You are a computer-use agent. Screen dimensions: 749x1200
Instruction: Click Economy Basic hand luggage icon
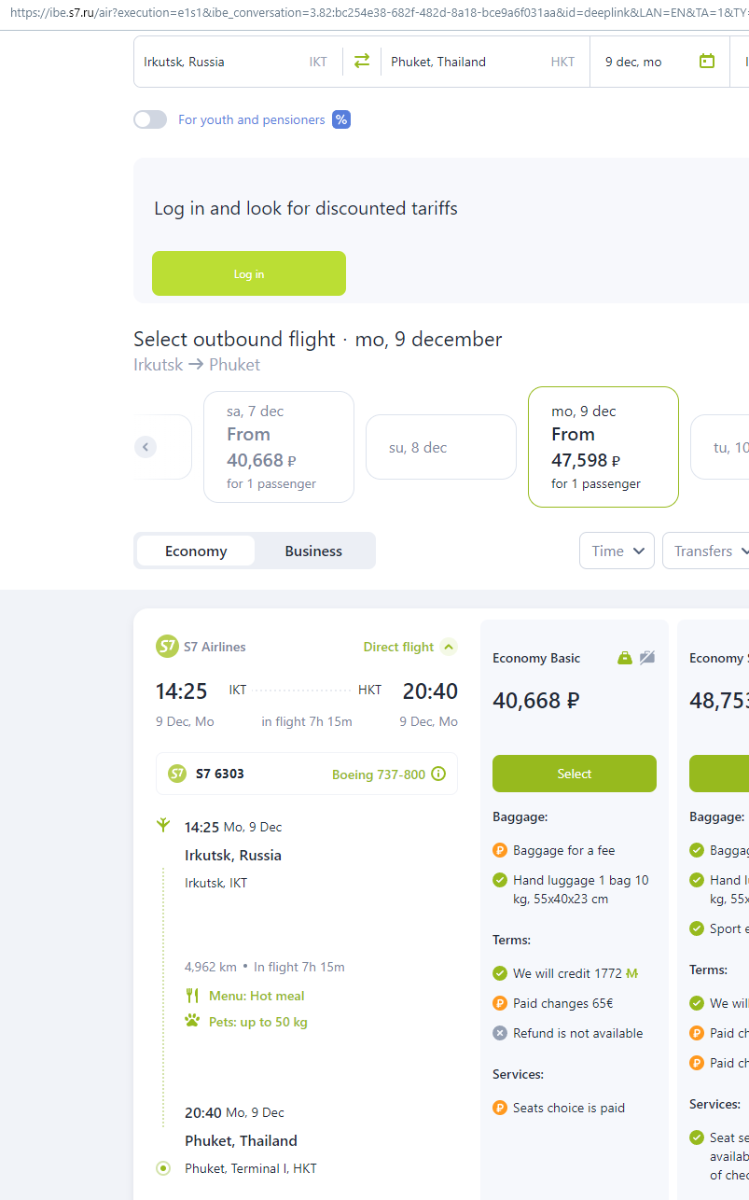[x=625, y=658]
